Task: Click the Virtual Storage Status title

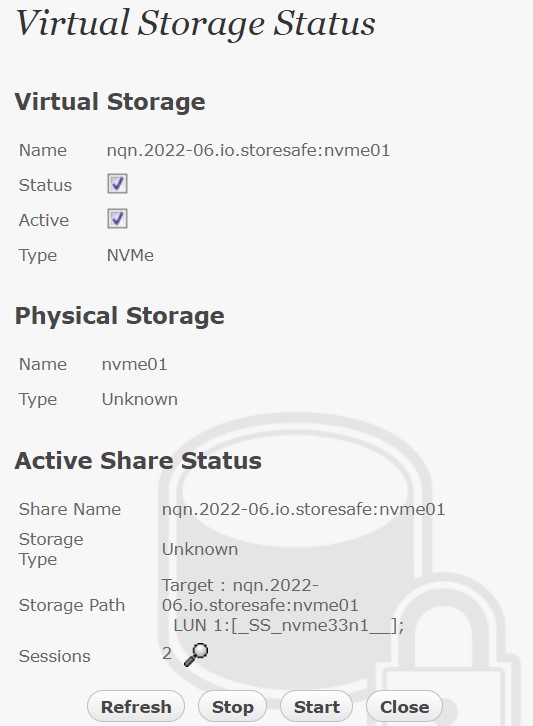Action: coord(196,23)
